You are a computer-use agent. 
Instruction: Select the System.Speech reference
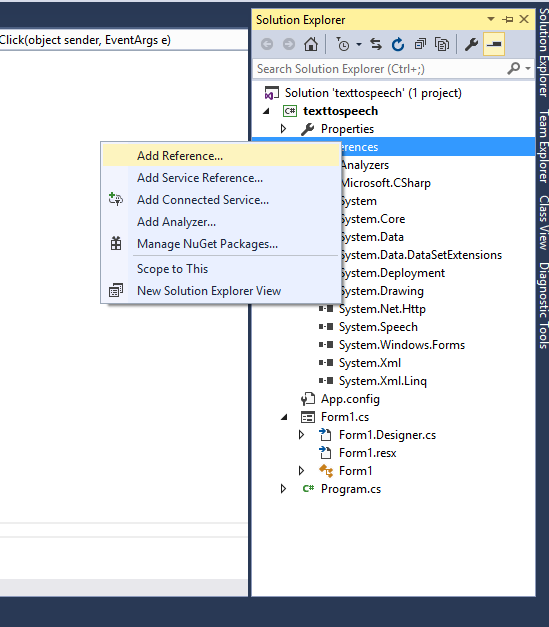tap(378, 327)
